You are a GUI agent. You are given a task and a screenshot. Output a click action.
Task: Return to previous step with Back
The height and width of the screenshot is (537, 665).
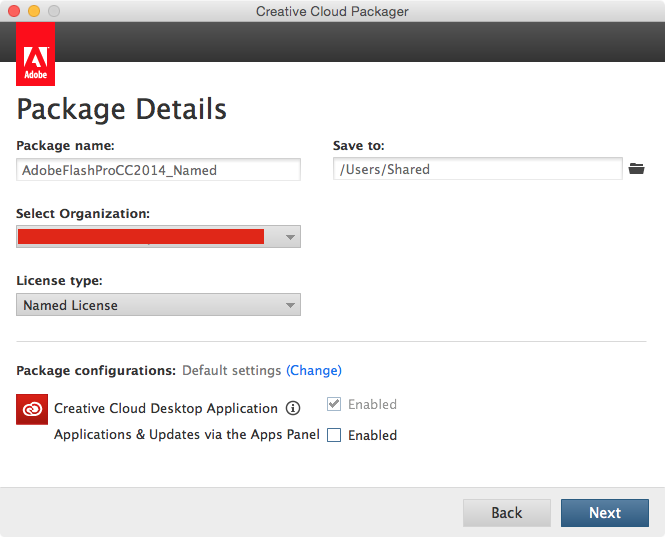click(x=507, y=513)
